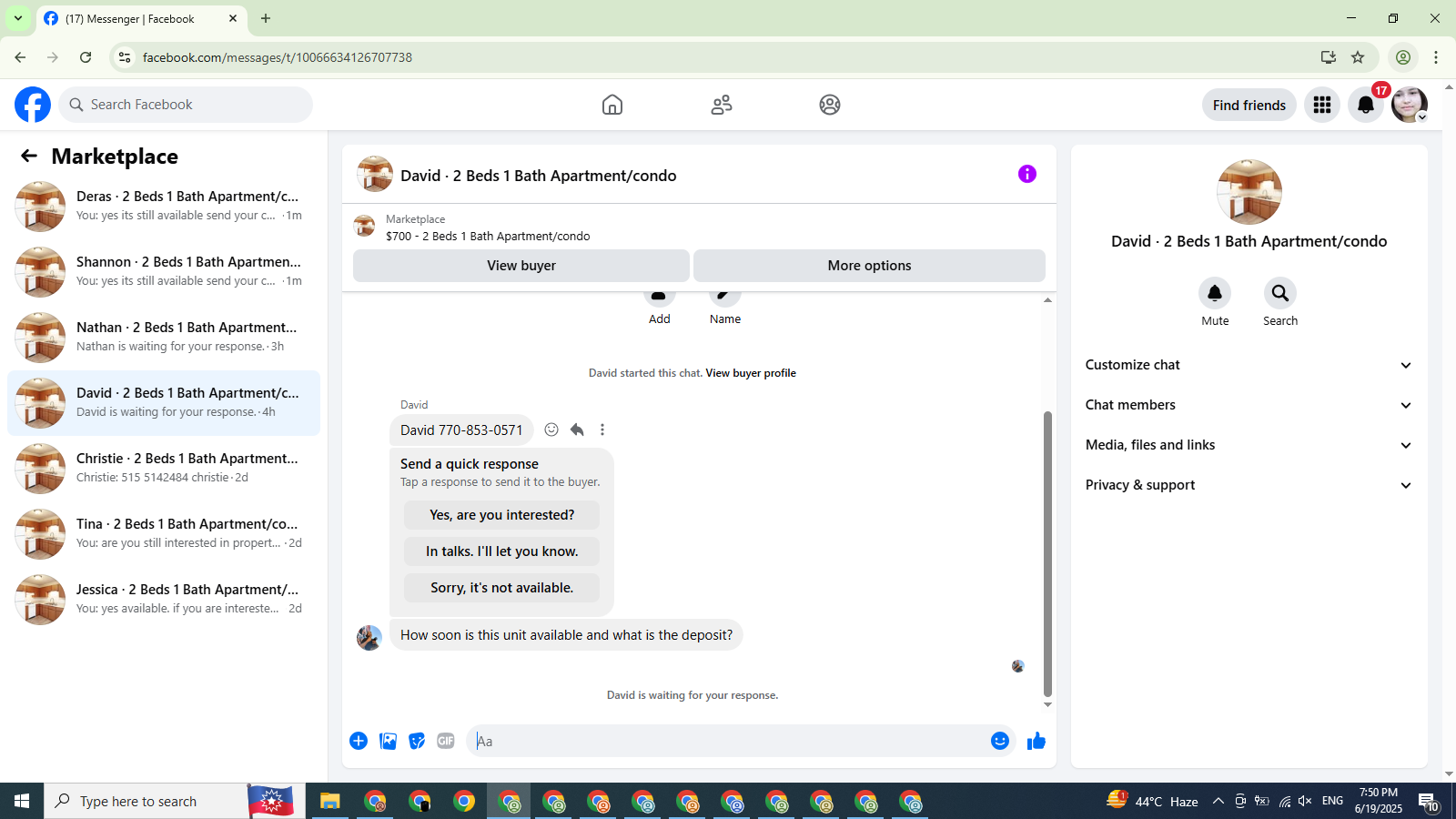This screenshot has height=819, width=1456.
Task: Open the $700 Marketplace listing thumbnail
Action: point(364,227)
